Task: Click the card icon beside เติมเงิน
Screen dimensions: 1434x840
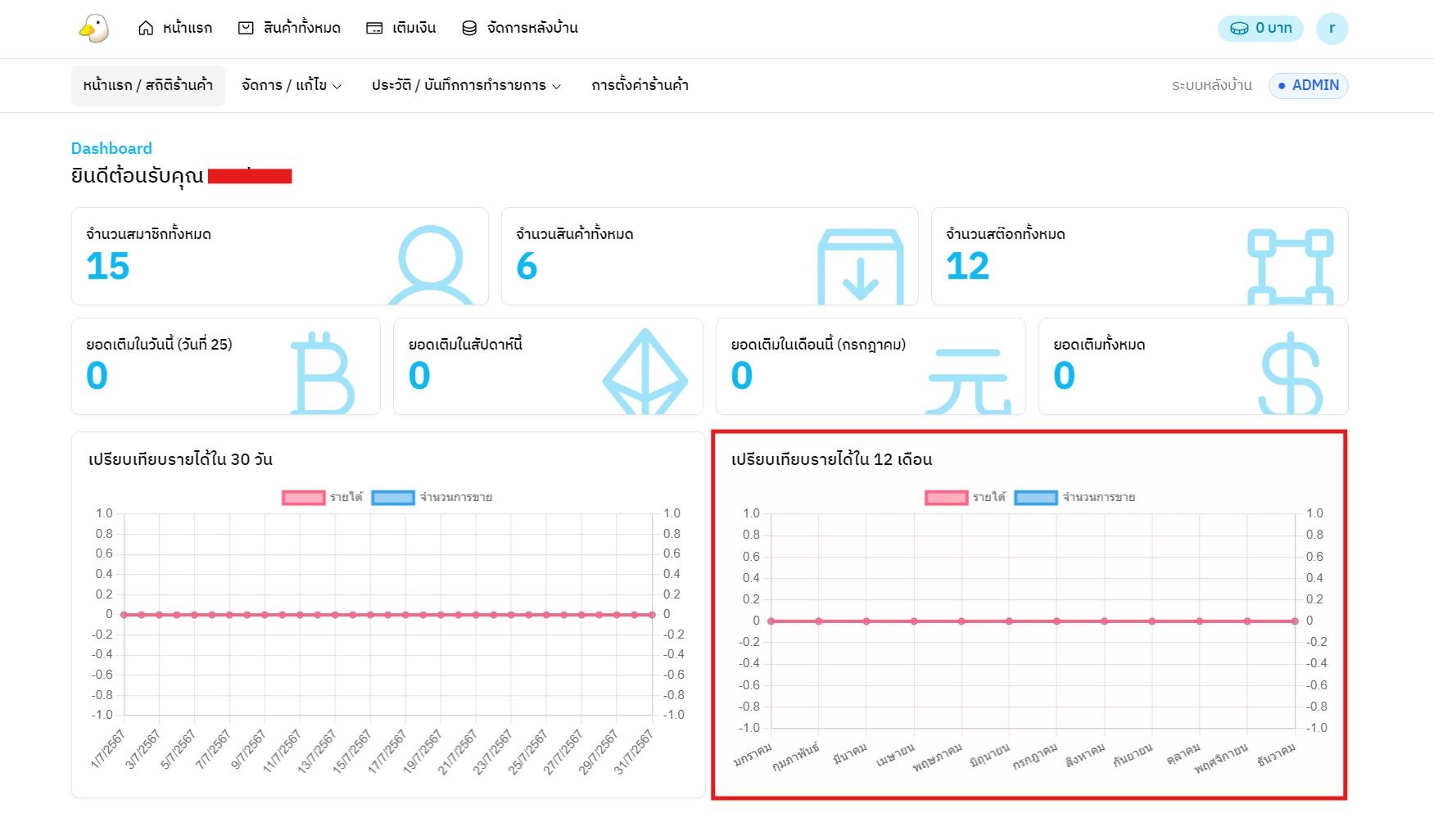Action: [x=374, y=28]
